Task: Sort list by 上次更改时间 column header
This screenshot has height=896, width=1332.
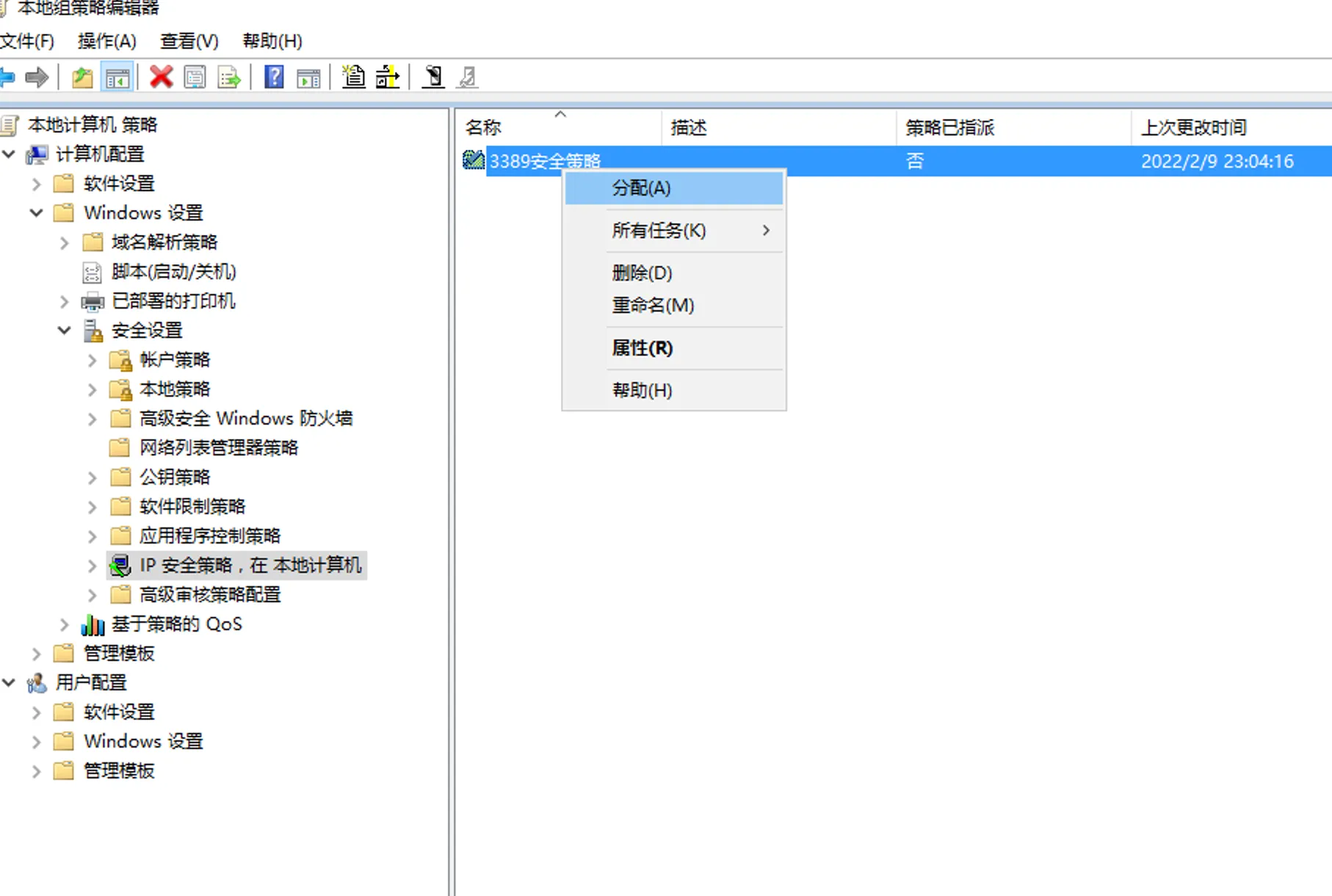Action: click(1193, 128)
